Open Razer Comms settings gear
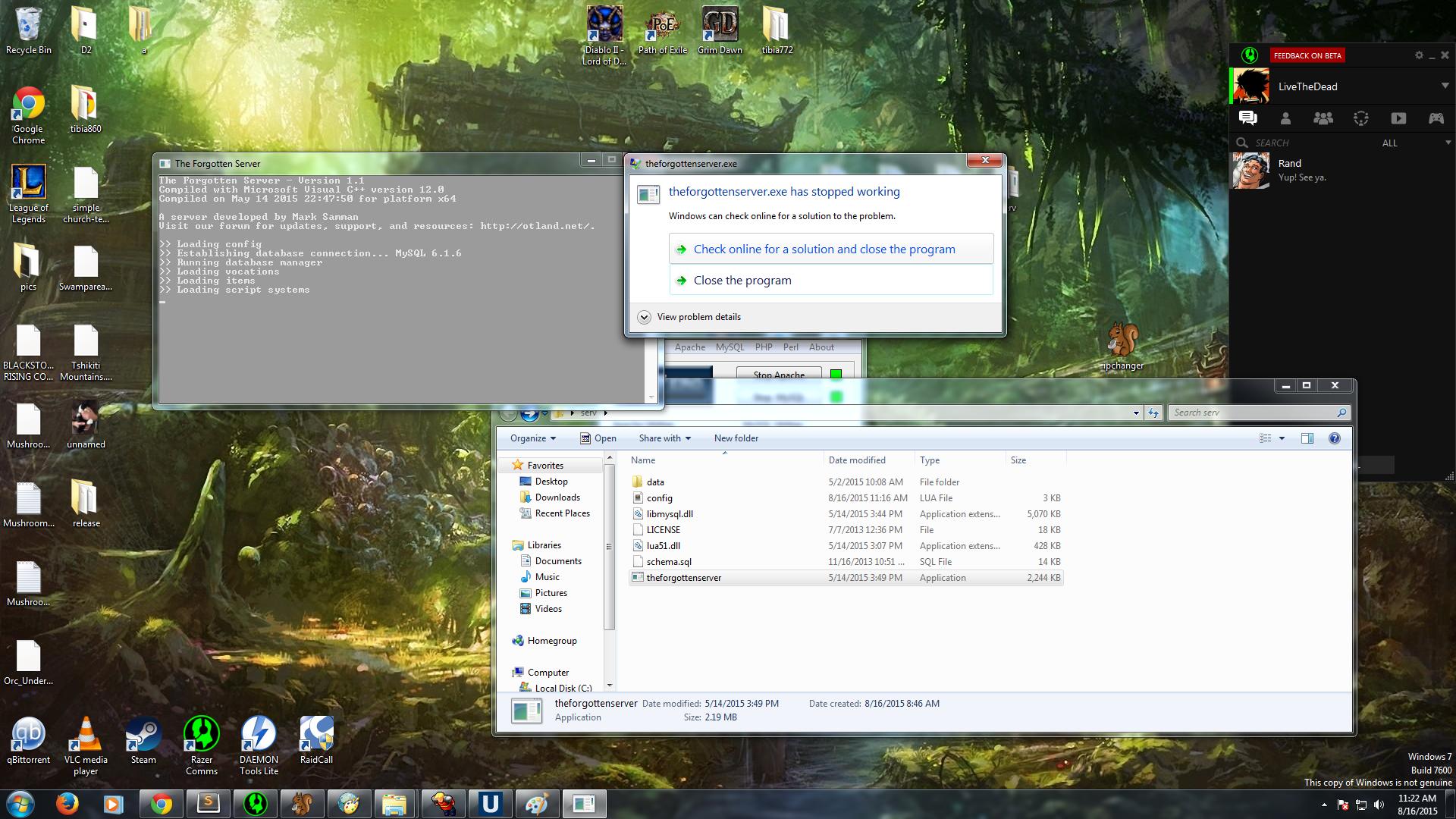 1419,55
